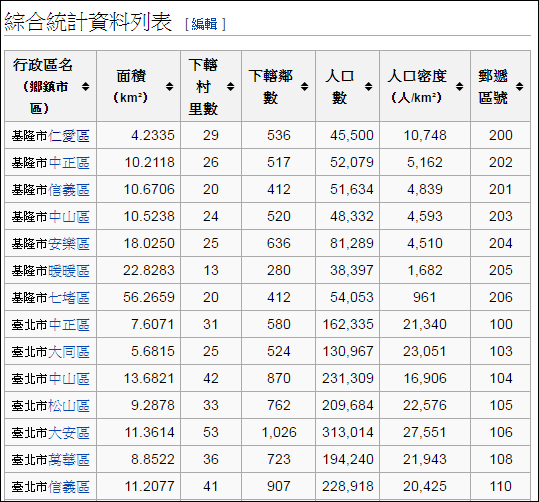The image size is (539, 502).
Task: Open the 七堵區 link
Action: 69,298
